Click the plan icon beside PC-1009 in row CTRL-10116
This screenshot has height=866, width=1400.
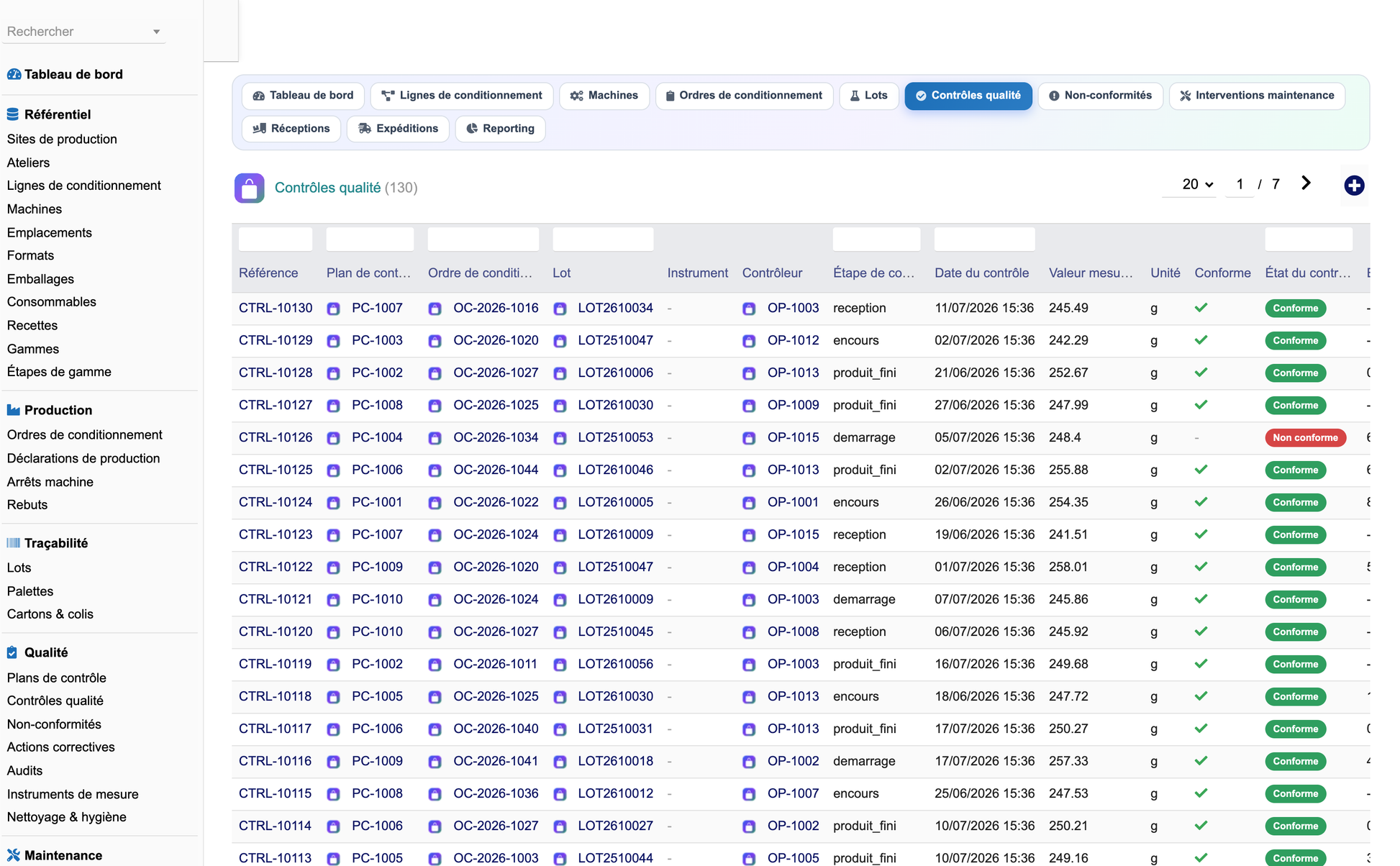click(333, 762)
